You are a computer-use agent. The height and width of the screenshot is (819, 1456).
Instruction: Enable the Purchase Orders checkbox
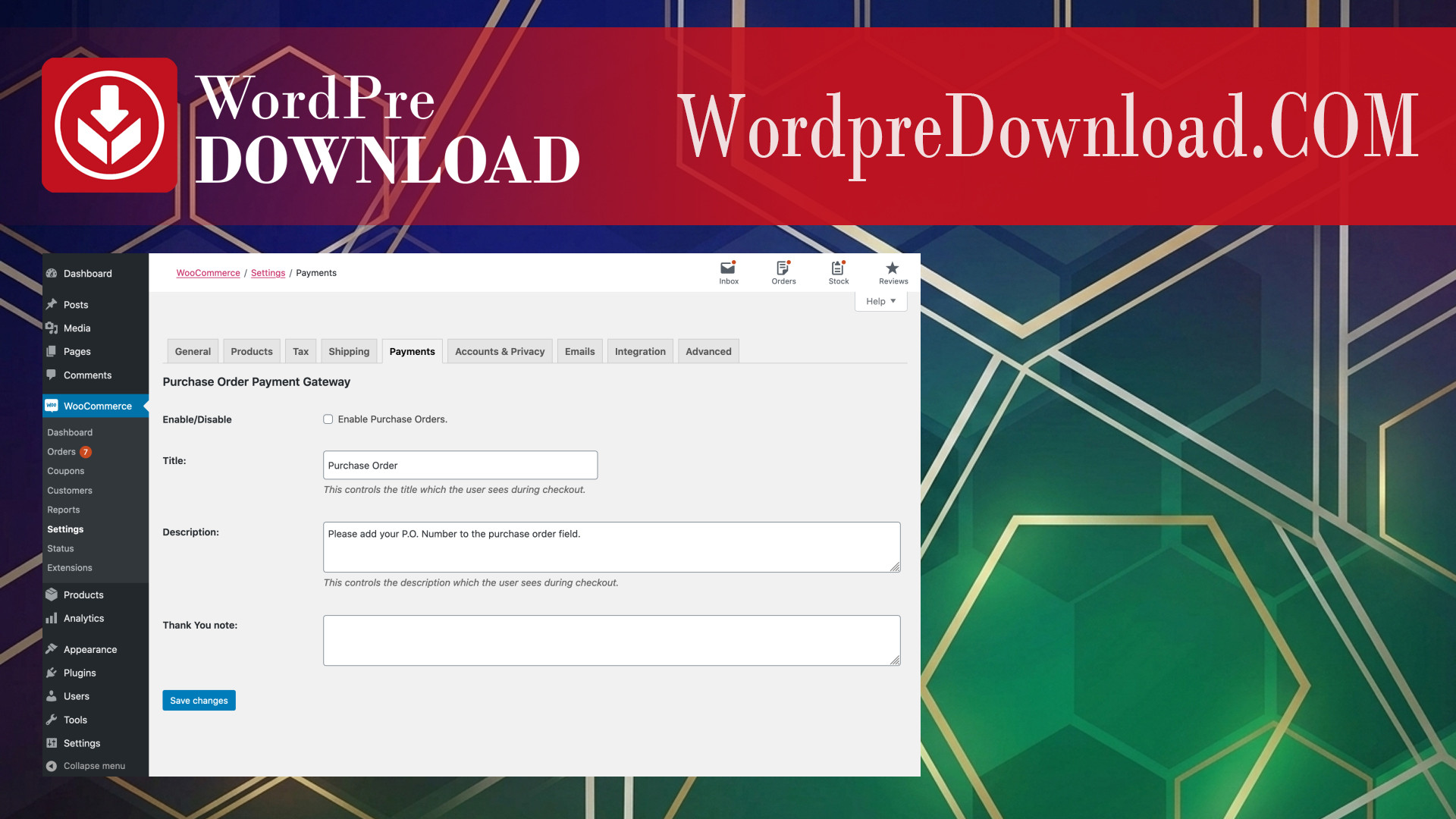point(328,419)
